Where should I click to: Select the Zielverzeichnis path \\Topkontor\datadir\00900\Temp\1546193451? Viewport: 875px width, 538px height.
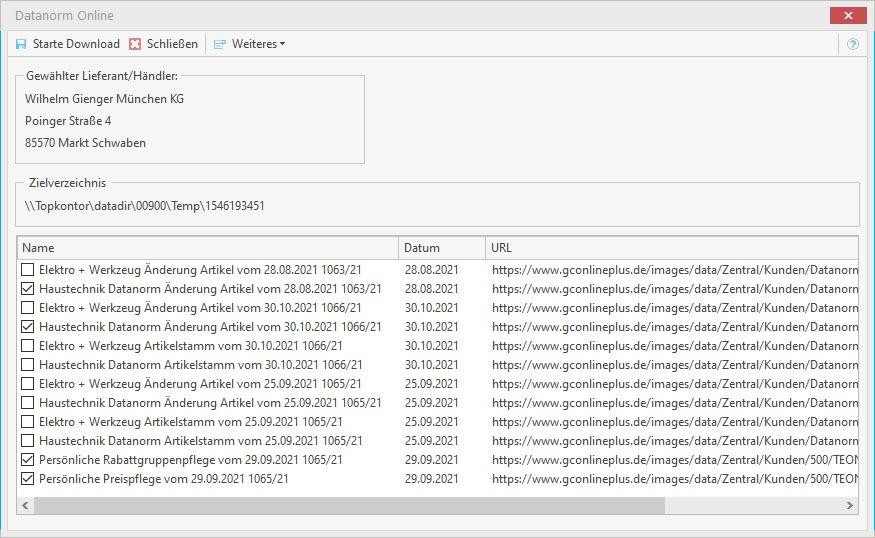click(145, 206)
